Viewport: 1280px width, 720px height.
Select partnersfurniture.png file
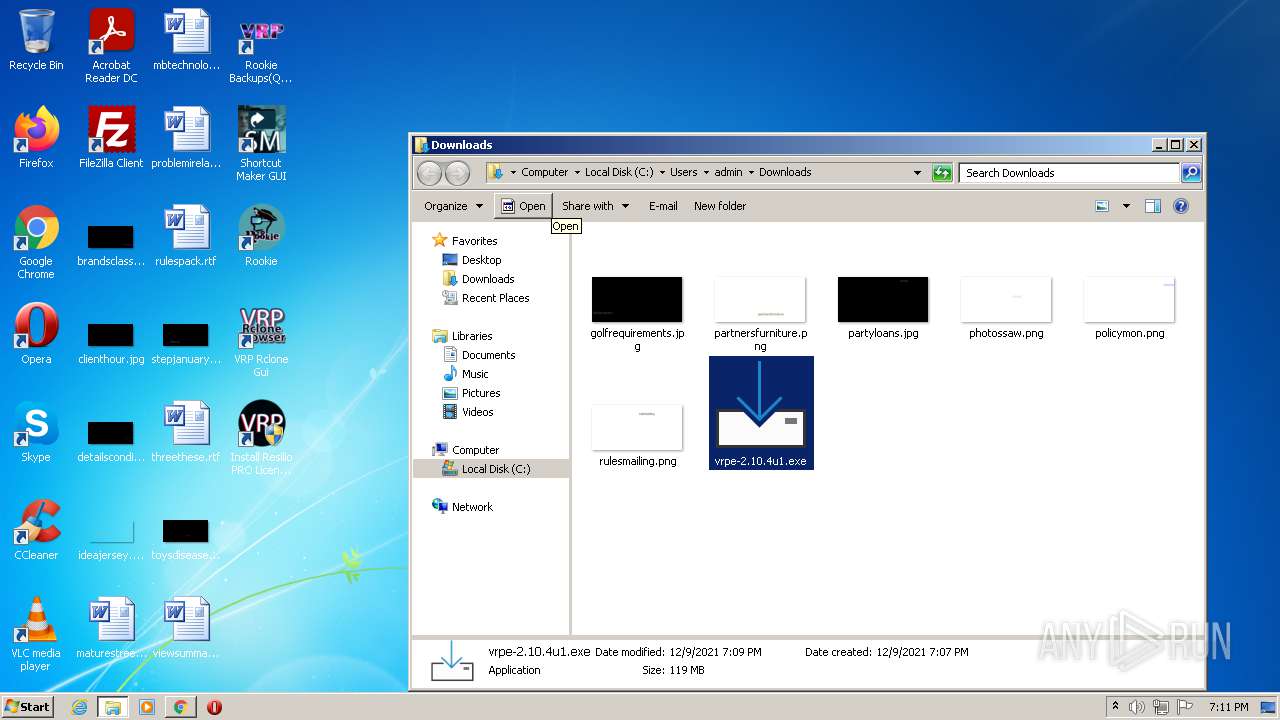click(760, 313)
